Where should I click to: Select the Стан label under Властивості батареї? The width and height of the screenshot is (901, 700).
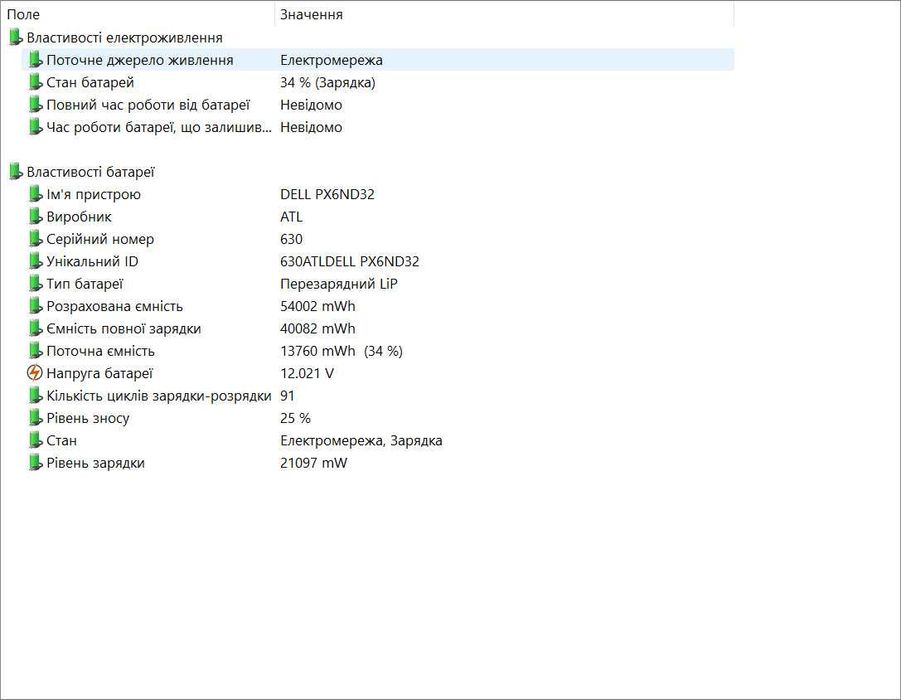tap(61, 441)
